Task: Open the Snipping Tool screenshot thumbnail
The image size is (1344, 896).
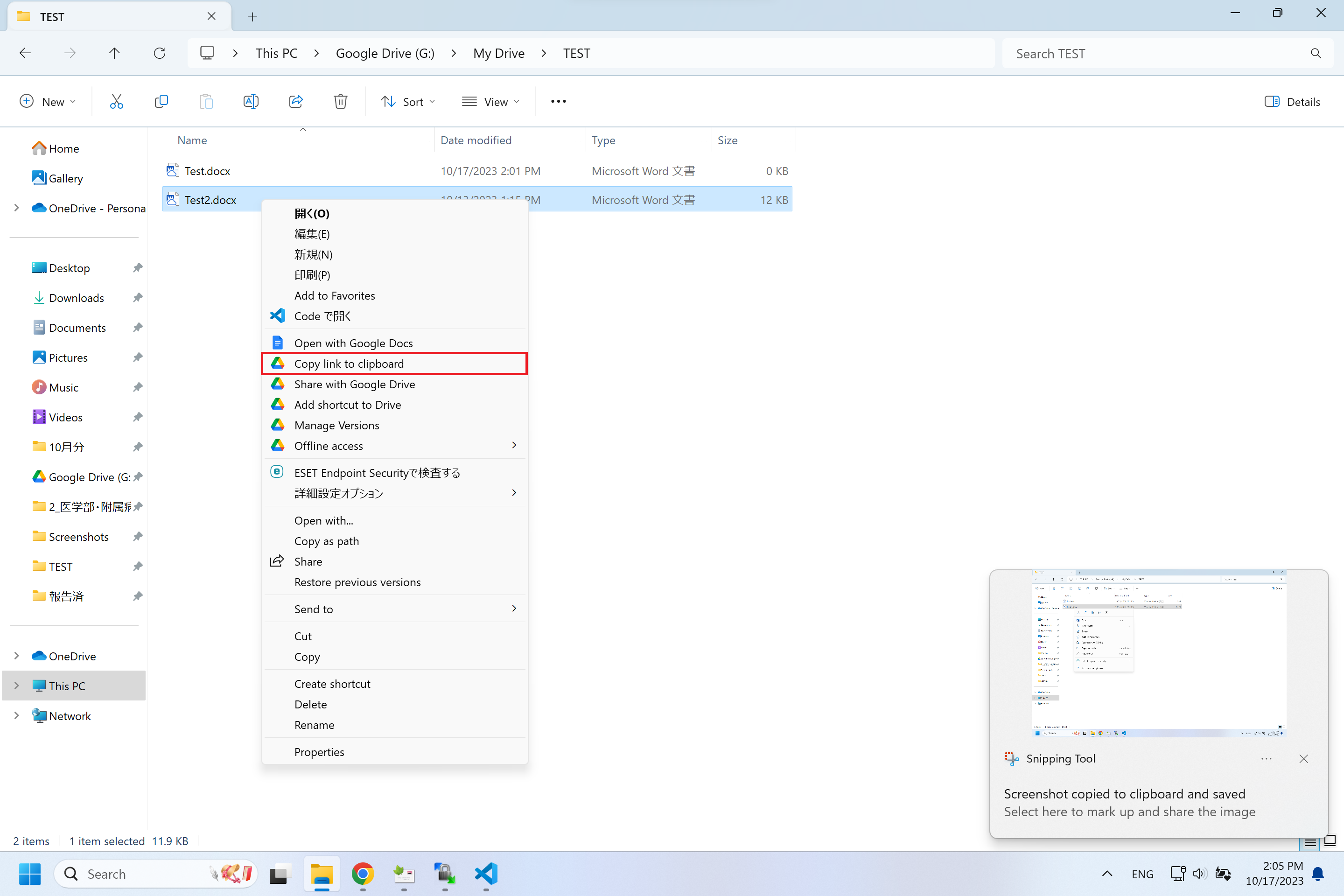Action: [x=1159, y=653]
